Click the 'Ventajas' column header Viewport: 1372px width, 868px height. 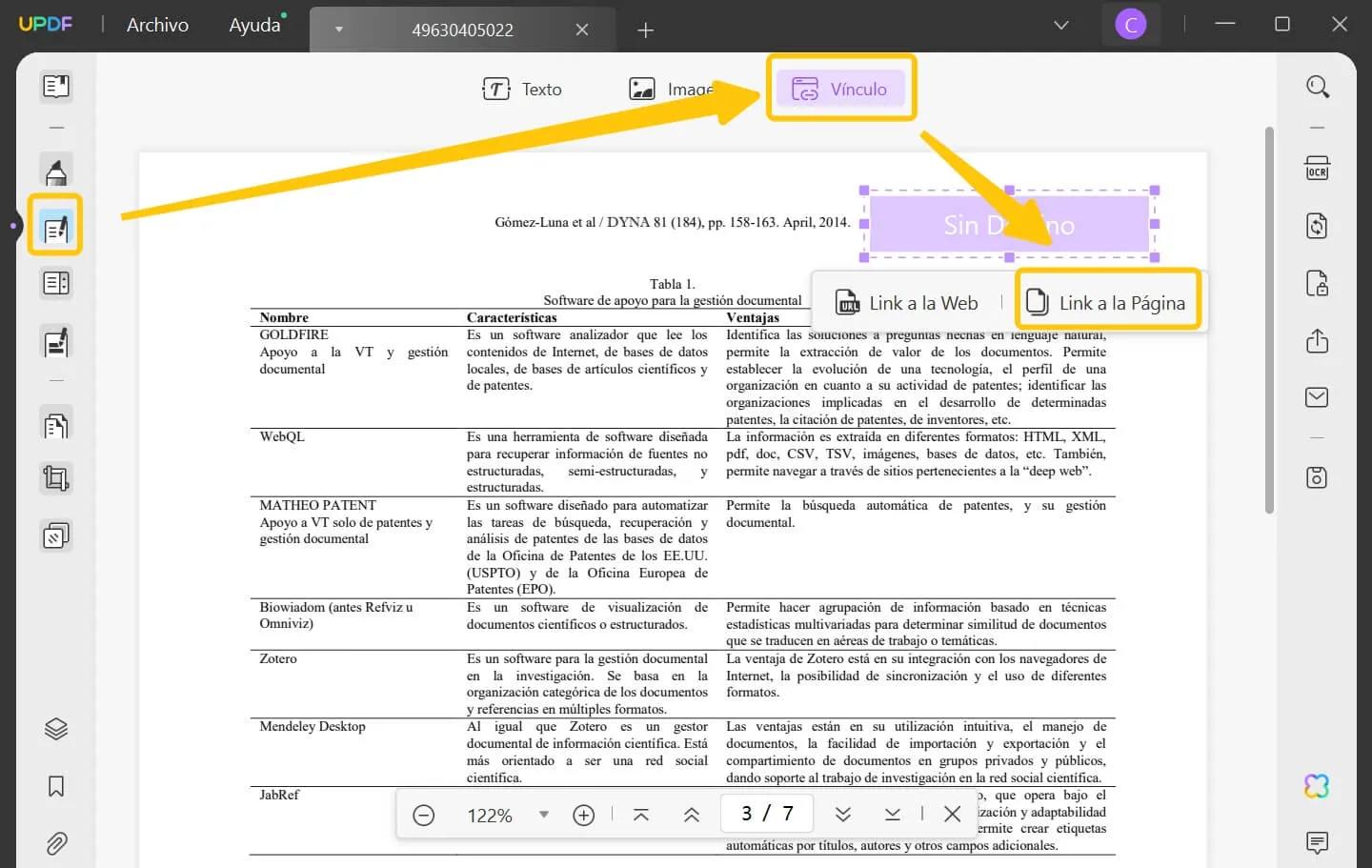point(753,318)
